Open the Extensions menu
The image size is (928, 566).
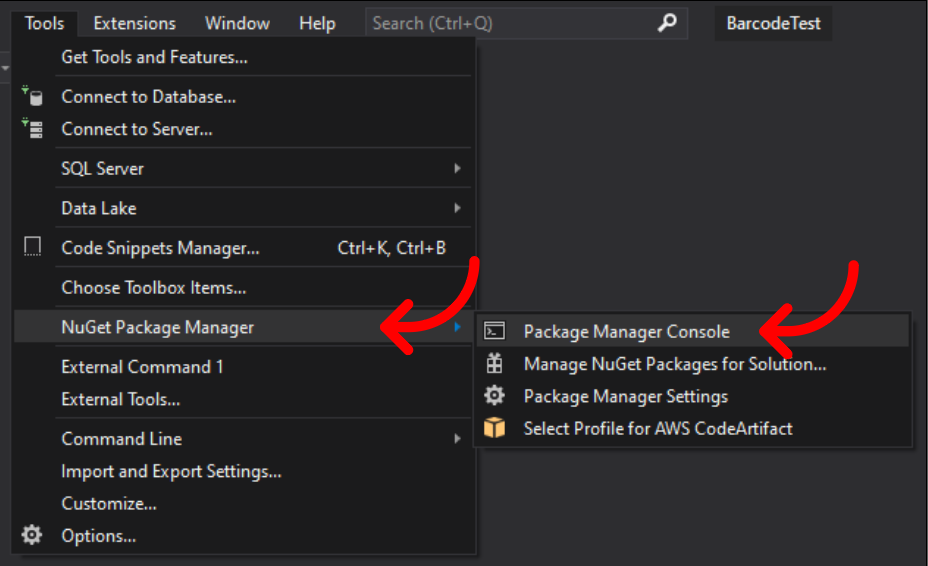(x=134, y=23)
